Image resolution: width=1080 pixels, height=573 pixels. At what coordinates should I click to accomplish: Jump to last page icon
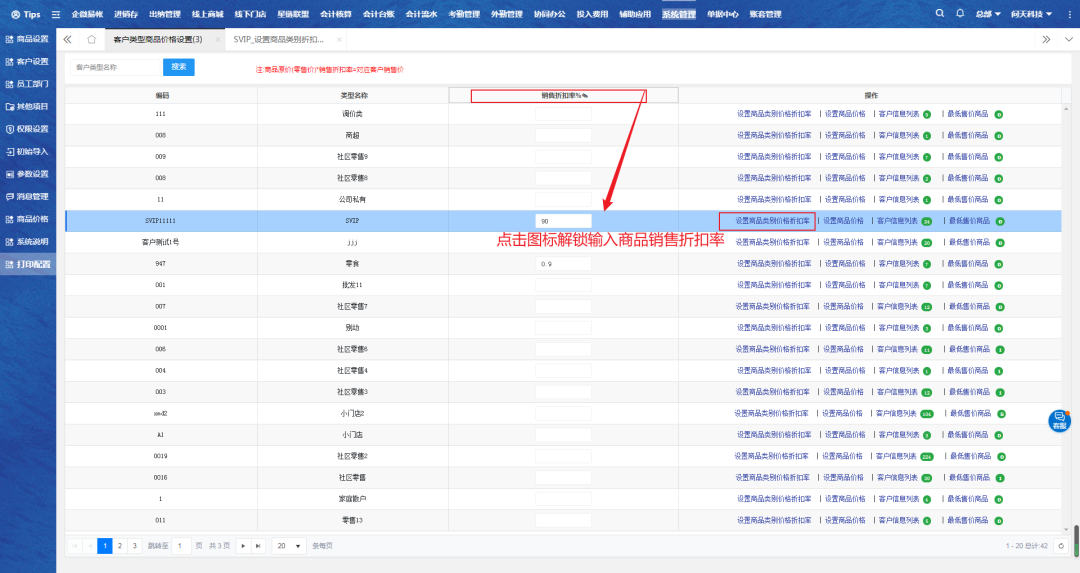point(258,546)
